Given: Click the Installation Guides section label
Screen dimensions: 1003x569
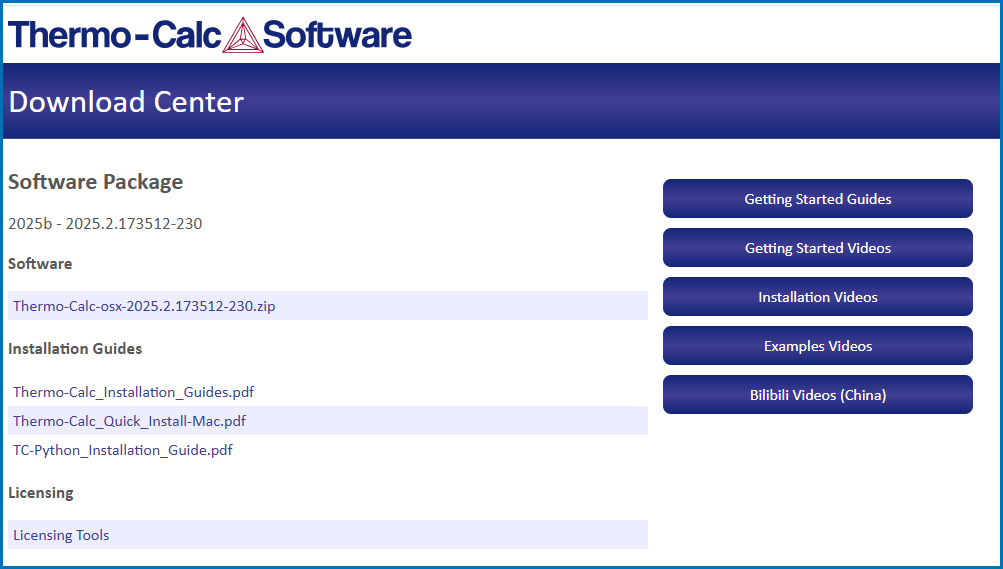Looking at the screenshot, I should pos(75,348).
